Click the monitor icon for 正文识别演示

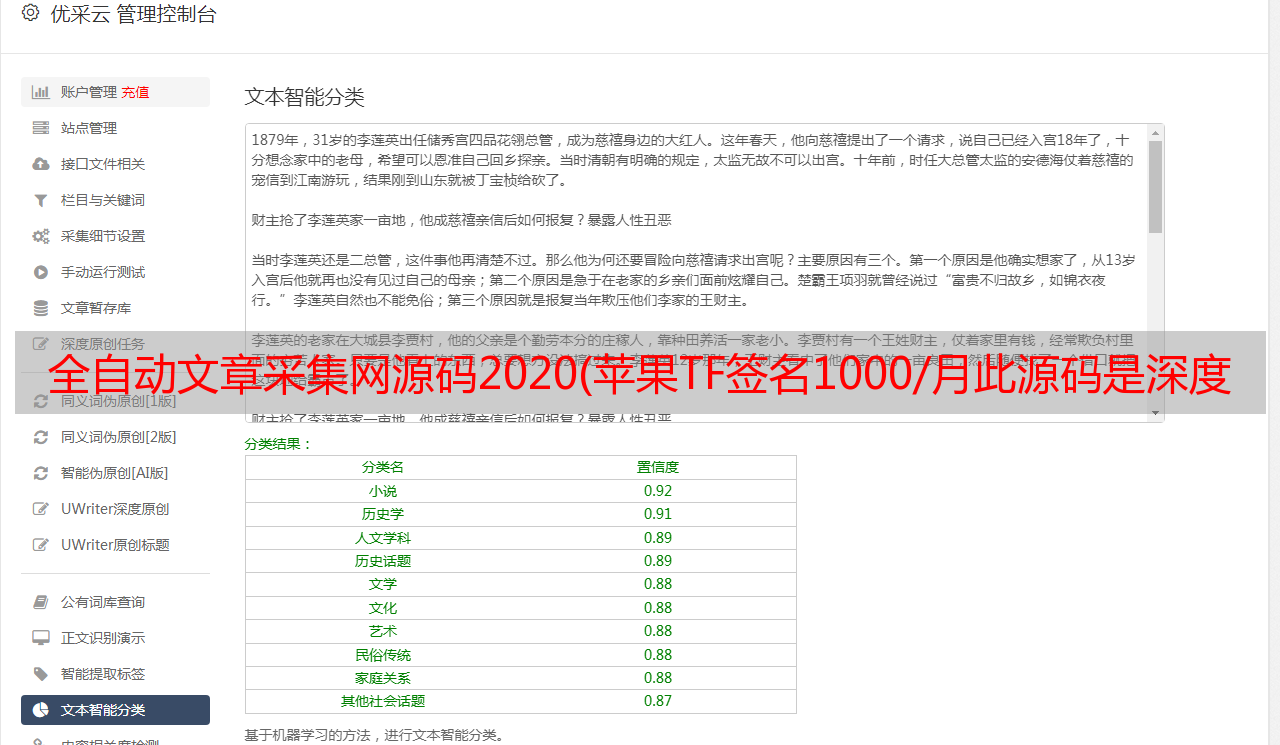(41, 638)
